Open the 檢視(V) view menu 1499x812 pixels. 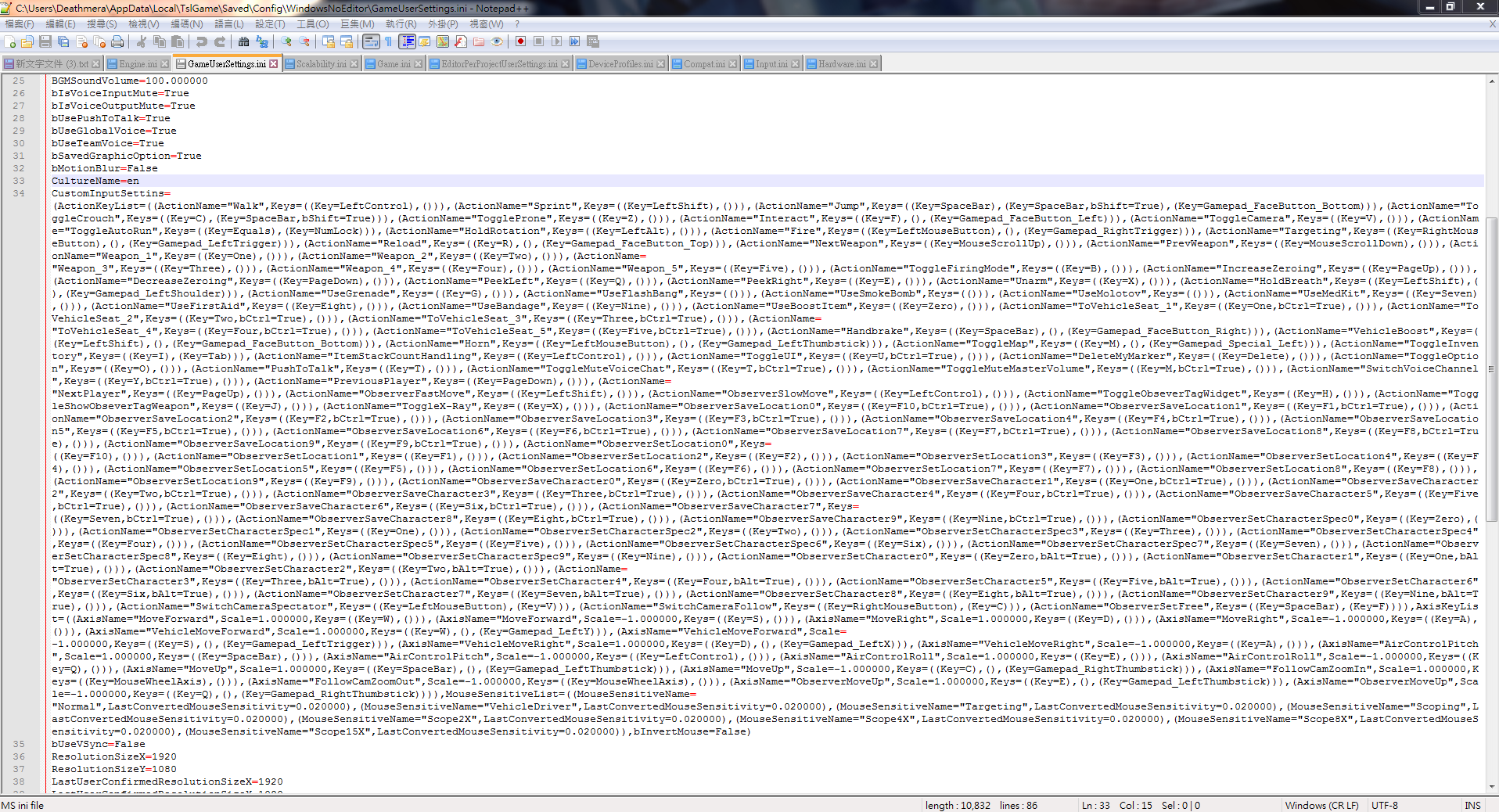144,24
